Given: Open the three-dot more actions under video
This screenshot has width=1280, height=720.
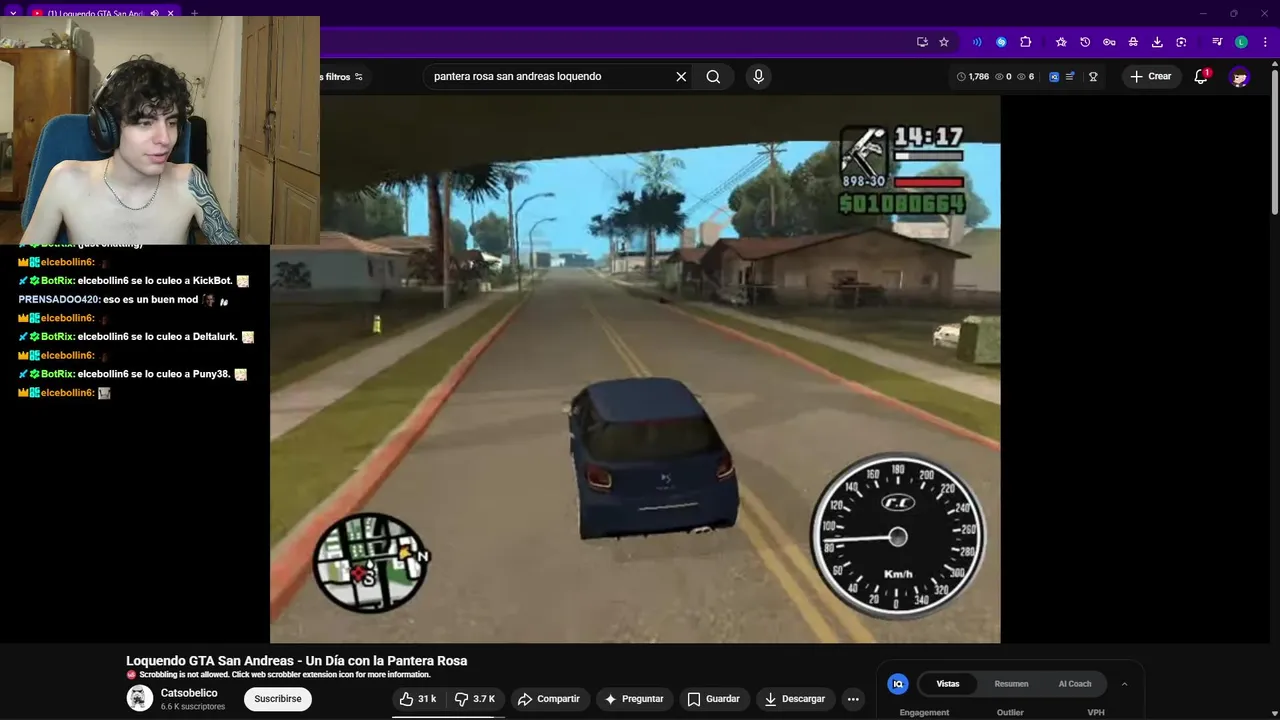Looking at the screenshot, I should pos(853,699).
